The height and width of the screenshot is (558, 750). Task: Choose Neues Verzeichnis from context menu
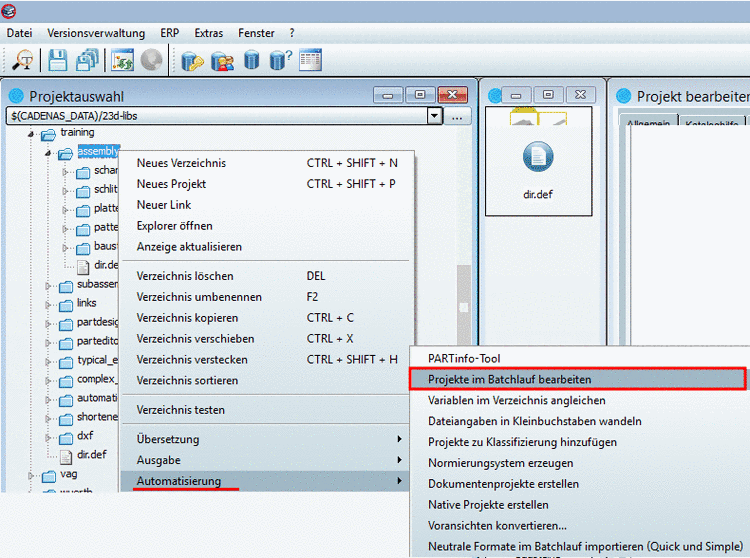point(266,163)
